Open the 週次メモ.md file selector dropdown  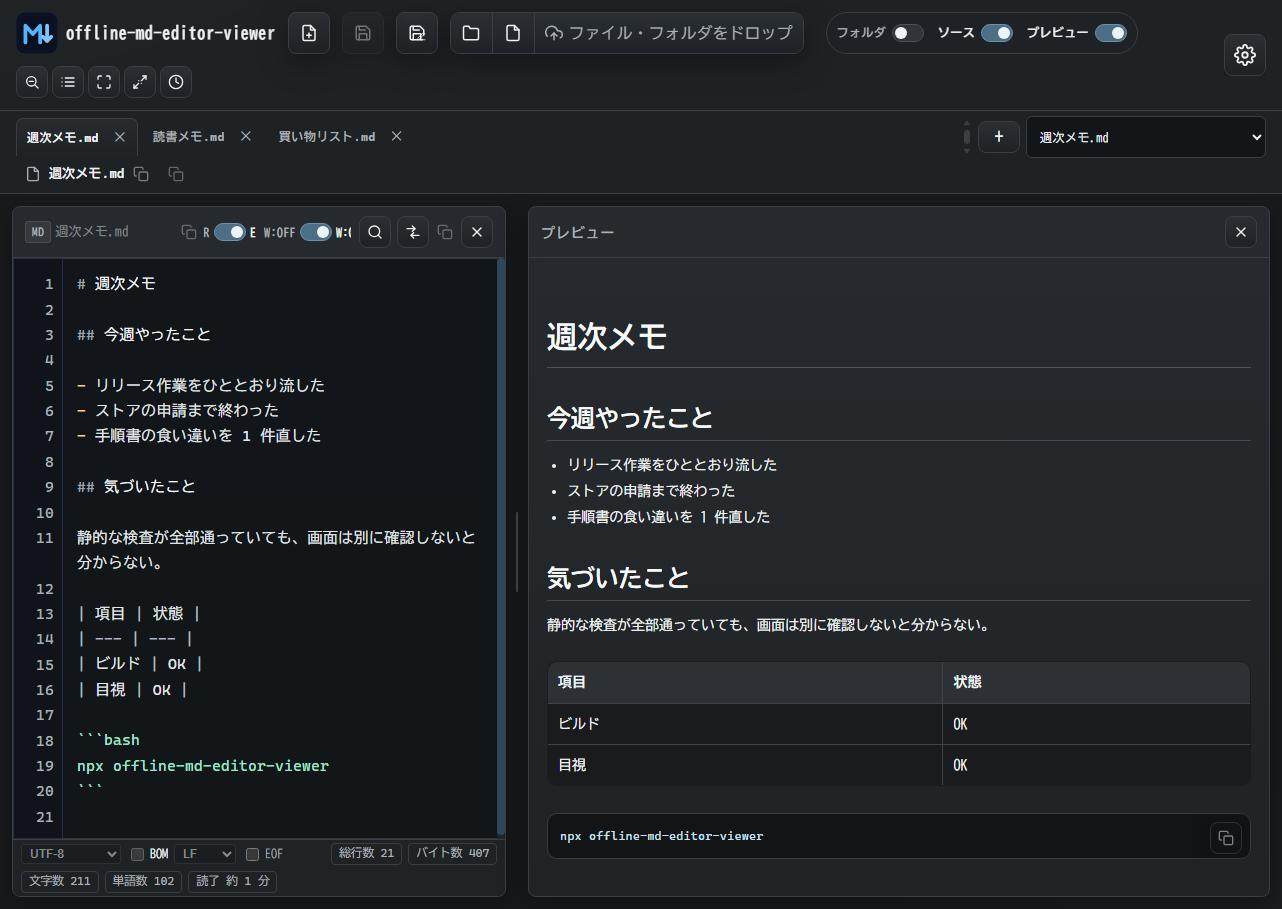click(1146, 137)
